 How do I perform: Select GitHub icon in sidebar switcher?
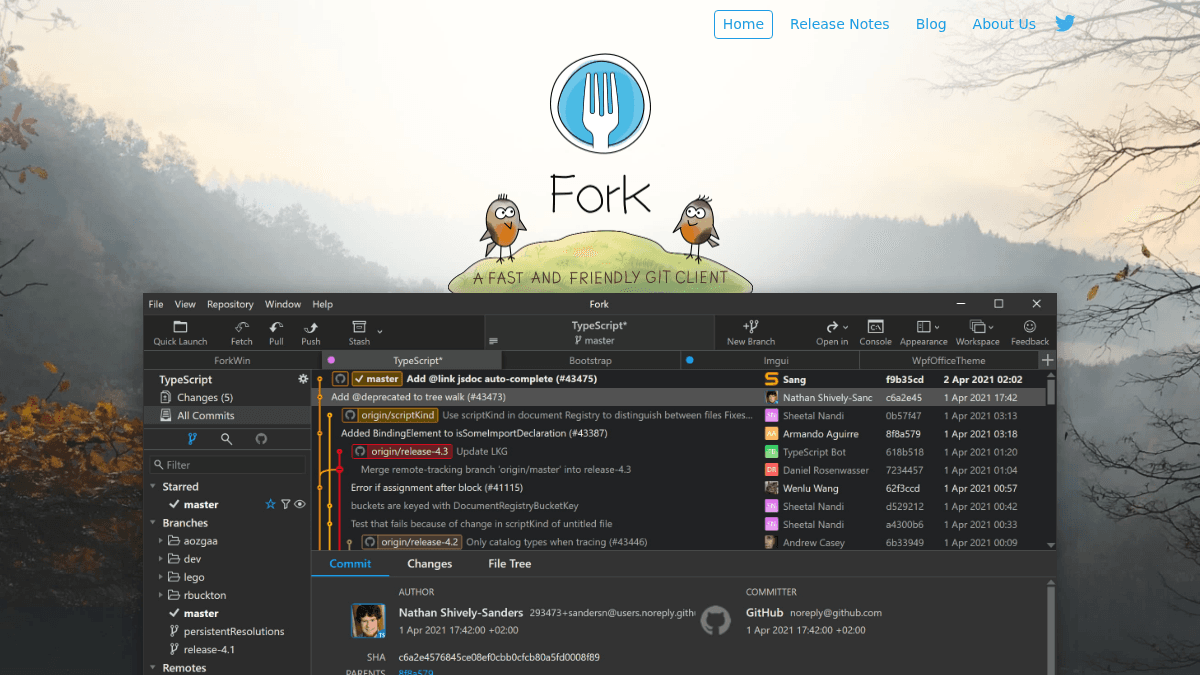[x=261, y=439]
